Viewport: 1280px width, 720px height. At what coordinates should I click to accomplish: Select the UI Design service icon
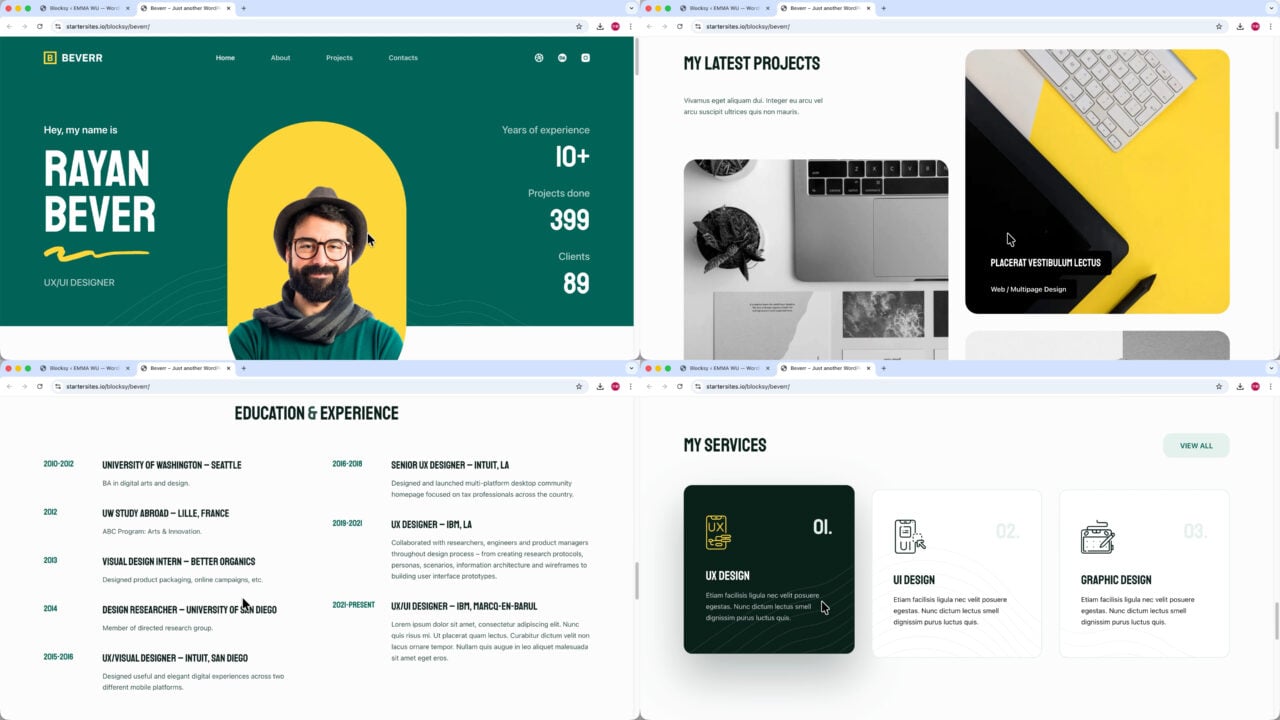pyautogui.click(x=909, y=536)
